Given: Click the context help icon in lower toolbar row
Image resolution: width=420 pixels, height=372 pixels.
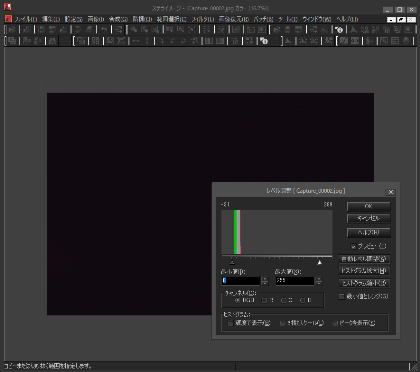Looking at the screenshot, I should [x=264, y=41].
